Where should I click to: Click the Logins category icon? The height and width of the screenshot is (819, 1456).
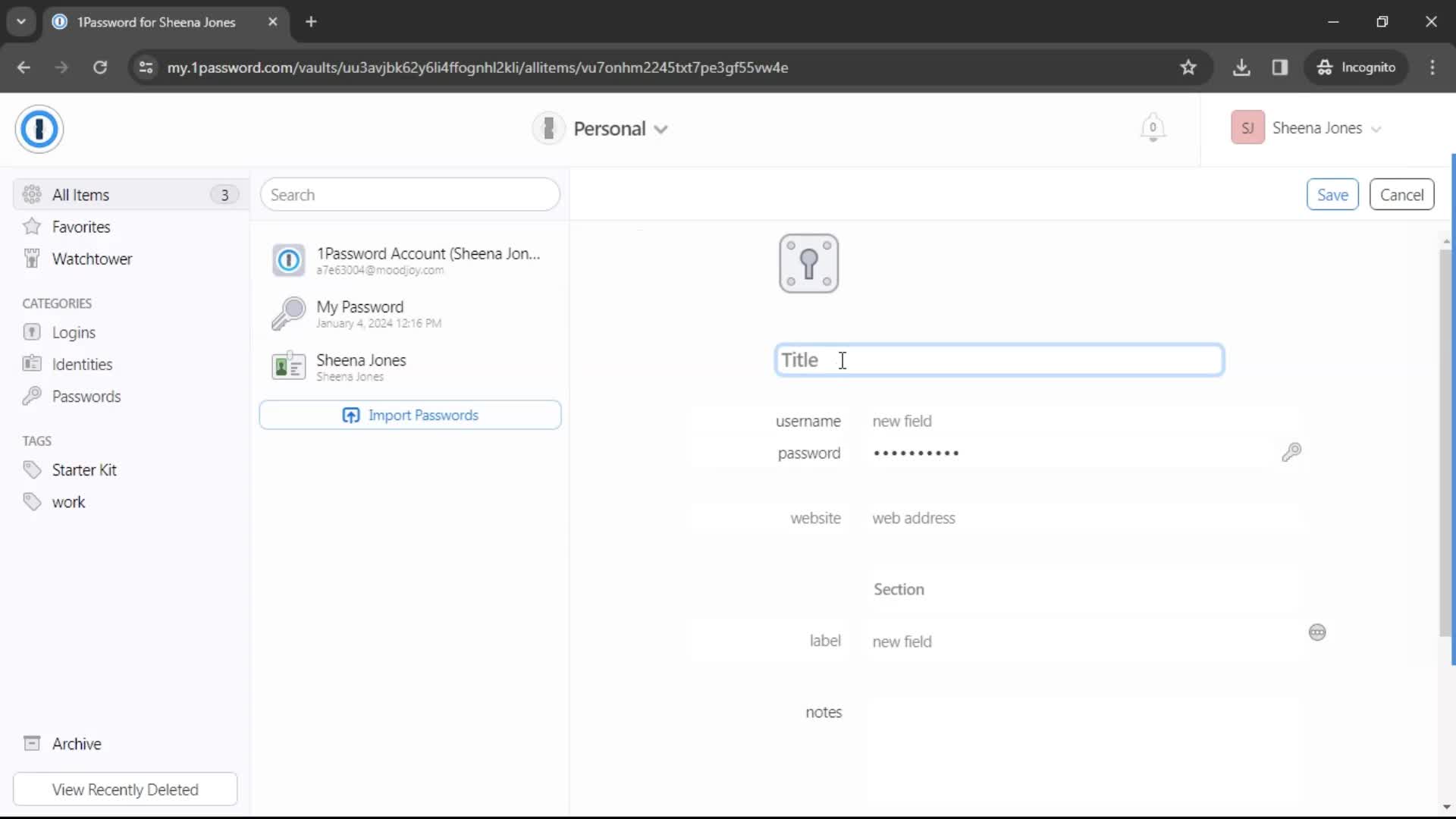pos(32,332)
